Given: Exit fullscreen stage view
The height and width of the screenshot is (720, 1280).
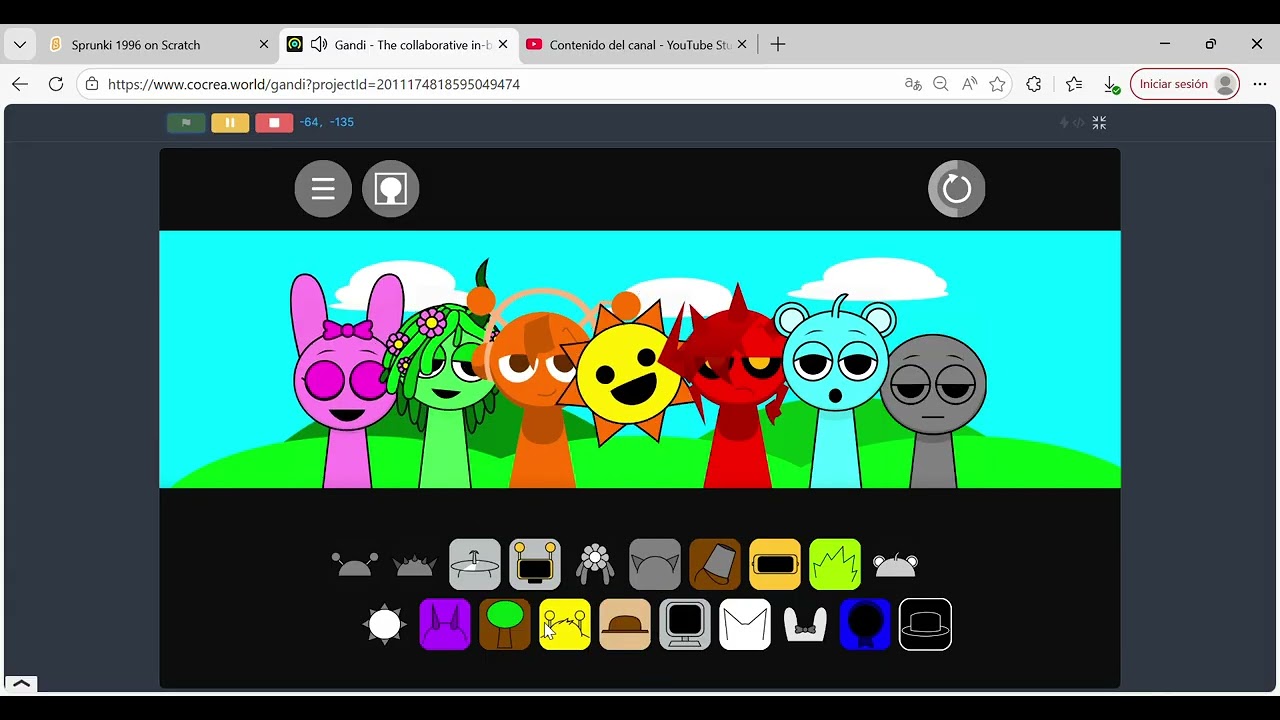Looking at the screenshot, I should [x=1099, y=123].
